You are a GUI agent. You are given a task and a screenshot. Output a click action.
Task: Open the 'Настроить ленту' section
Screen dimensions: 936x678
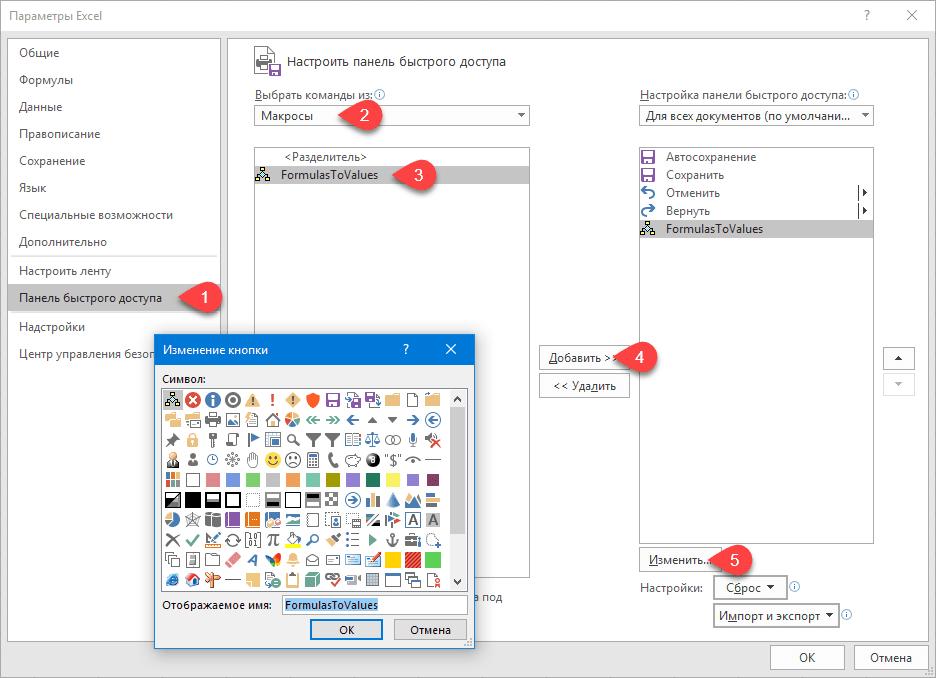point(65,271)
